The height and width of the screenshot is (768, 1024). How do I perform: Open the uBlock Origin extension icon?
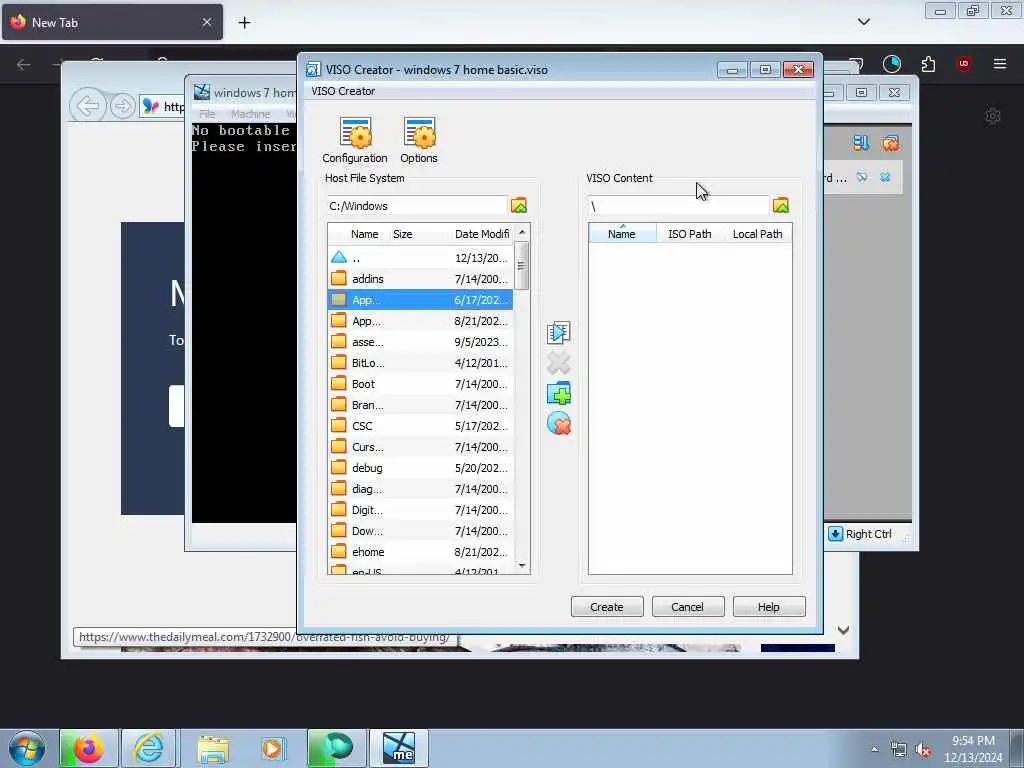pos(963,64)
